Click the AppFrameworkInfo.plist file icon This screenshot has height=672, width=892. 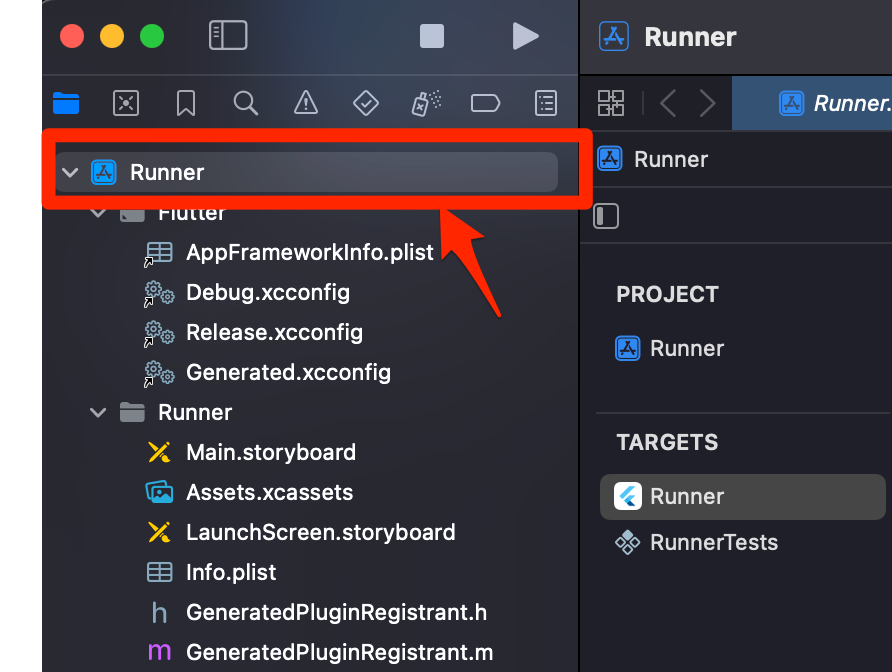pos(159,253)
